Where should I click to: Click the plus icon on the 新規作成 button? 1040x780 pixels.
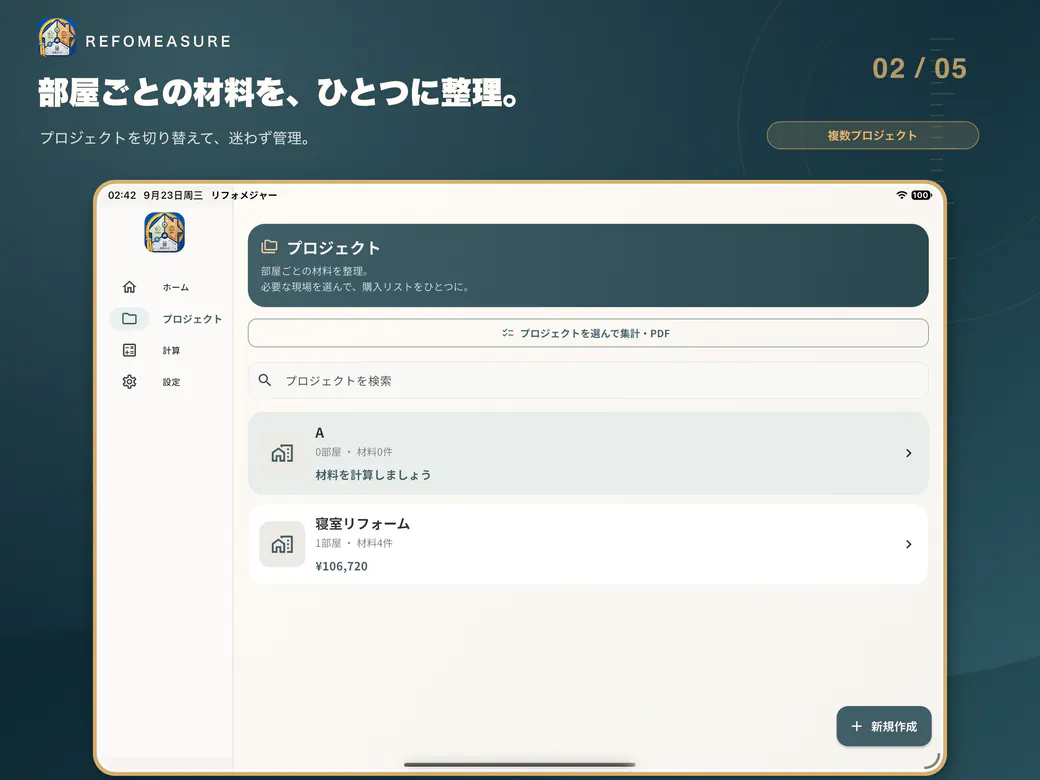[856, 726]
